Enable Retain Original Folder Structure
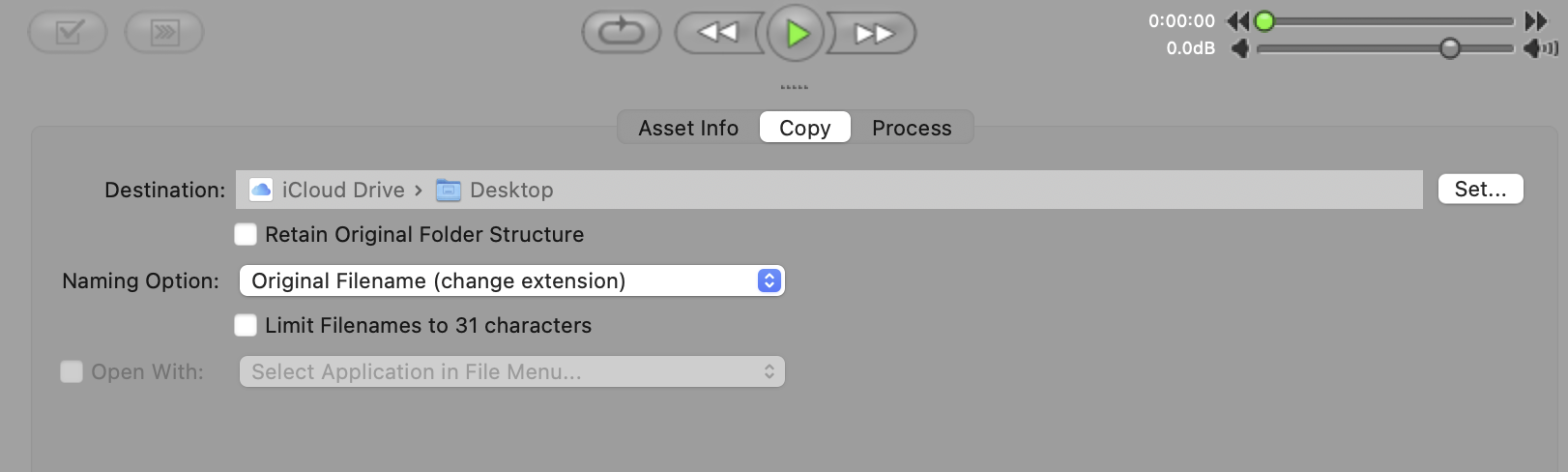The image size is (1568, 472). 246,234
